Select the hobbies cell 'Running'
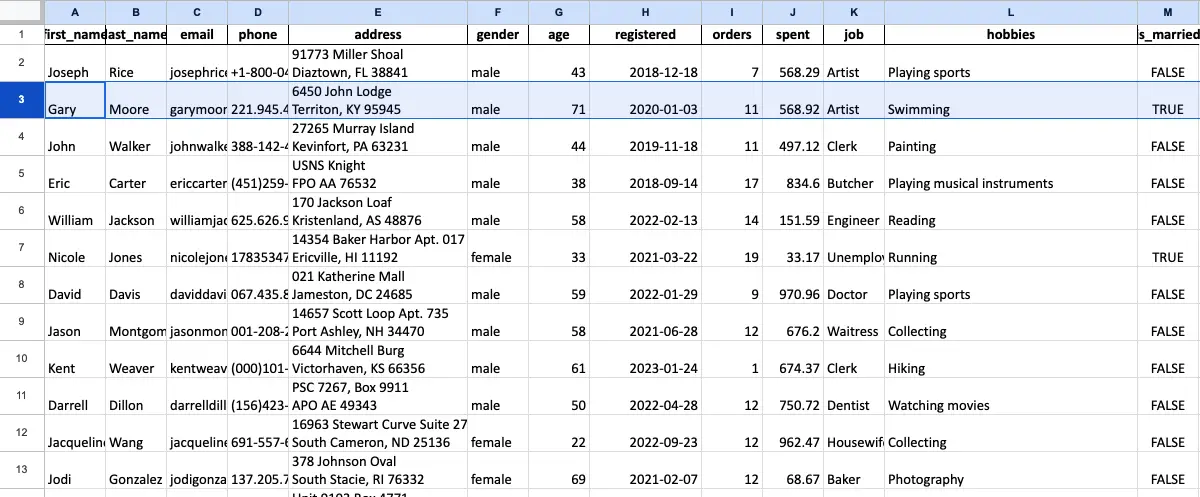 [1010, 248]
